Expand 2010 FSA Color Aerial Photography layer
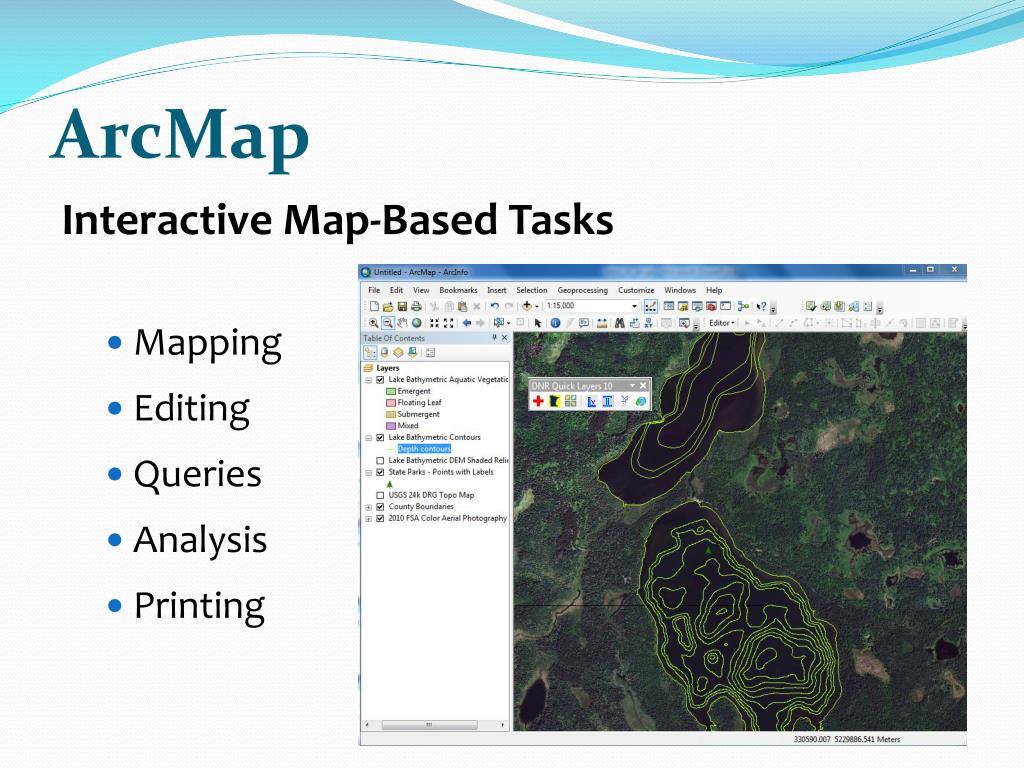This screenshot has width=1024, height=768. click(x=368, y=519)
